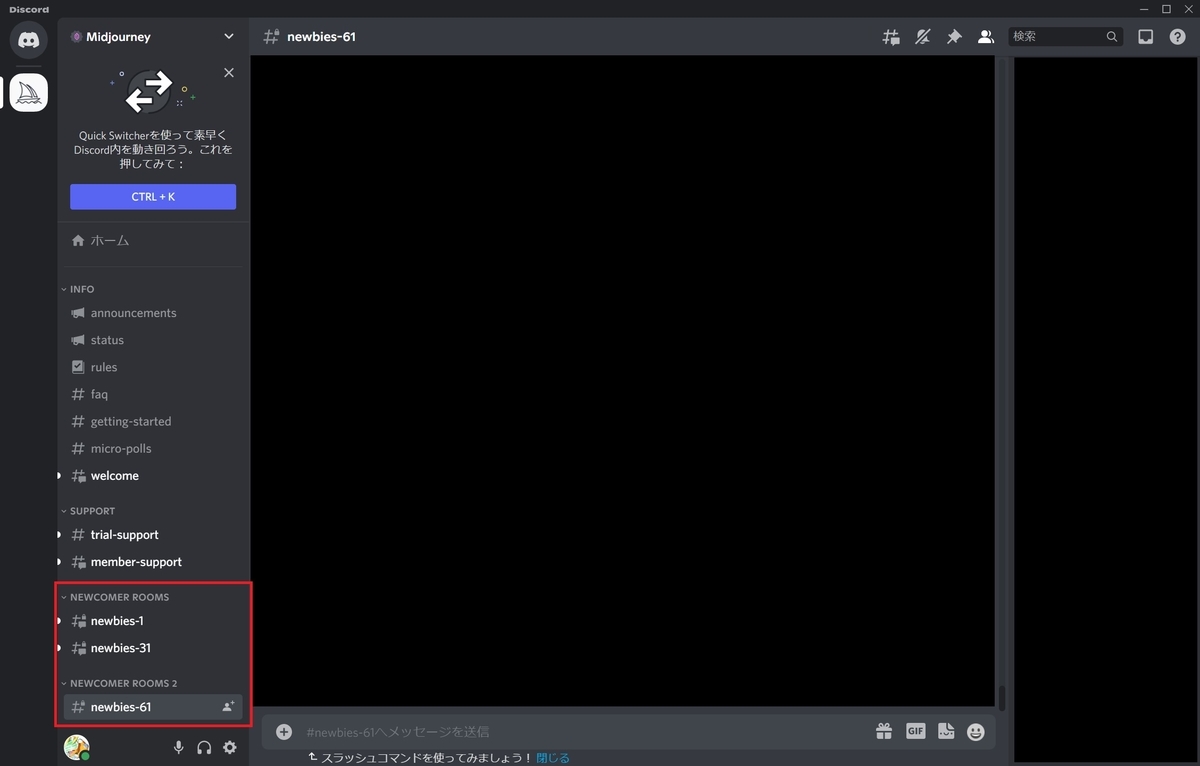Click the user avatar in bottom panel

pos(76,747)
